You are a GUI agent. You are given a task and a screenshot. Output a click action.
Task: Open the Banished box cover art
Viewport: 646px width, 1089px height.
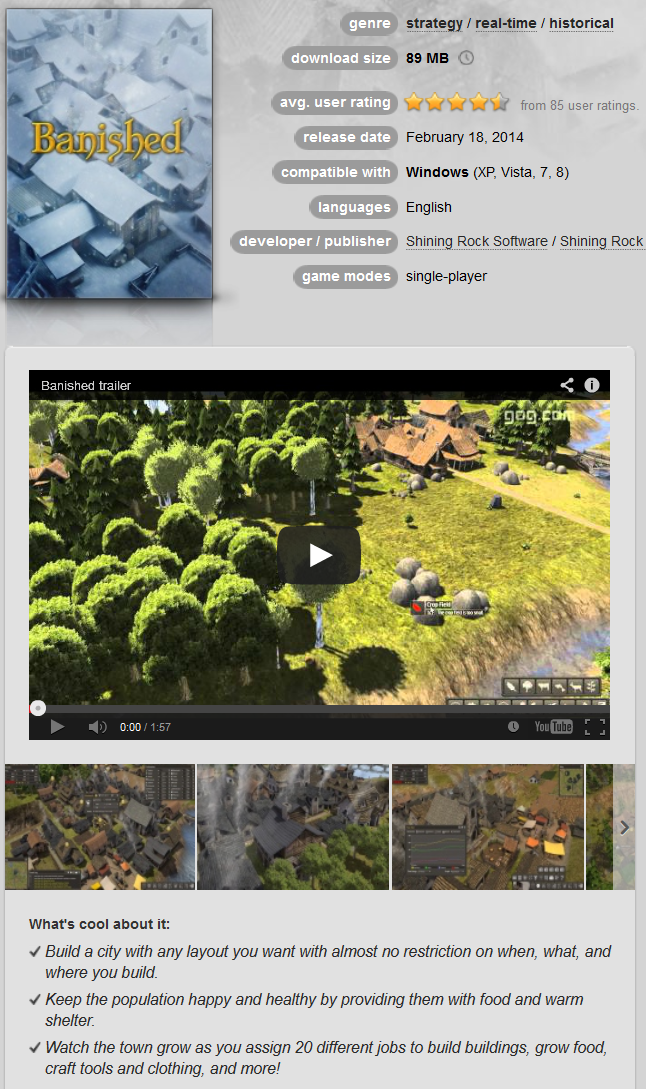click(109, 153)
